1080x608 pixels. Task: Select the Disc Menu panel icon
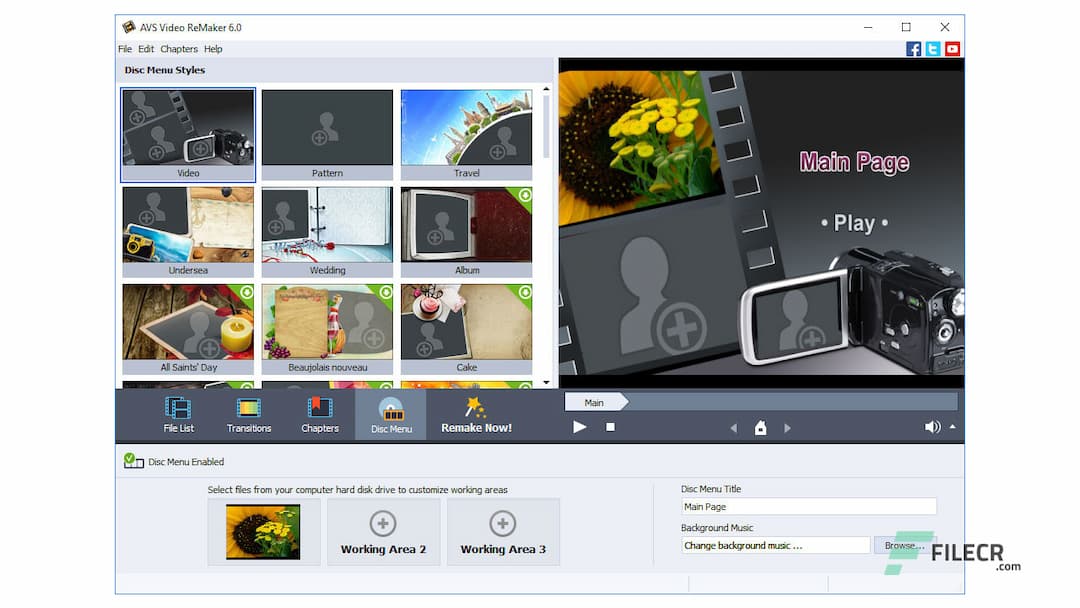390,414
